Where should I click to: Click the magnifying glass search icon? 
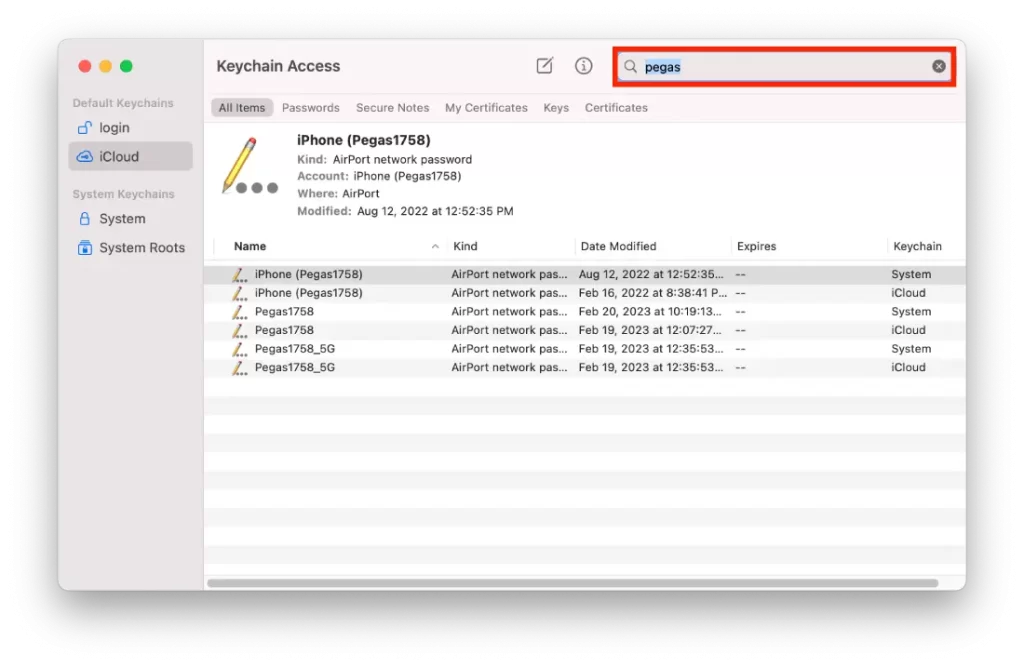[x=630, y=66]
